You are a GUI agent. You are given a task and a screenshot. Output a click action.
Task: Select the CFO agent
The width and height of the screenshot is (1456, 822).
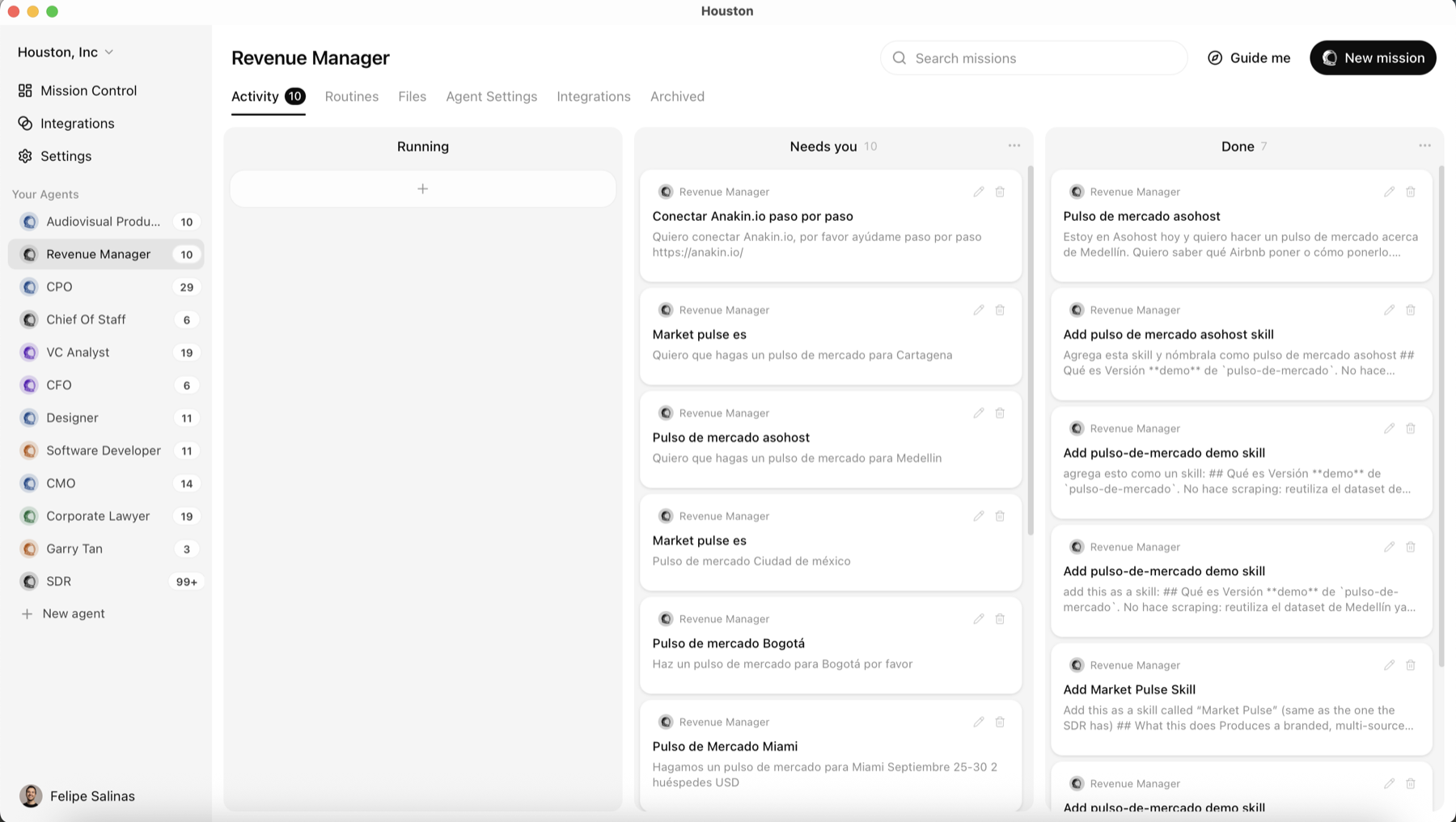(106, 385)
